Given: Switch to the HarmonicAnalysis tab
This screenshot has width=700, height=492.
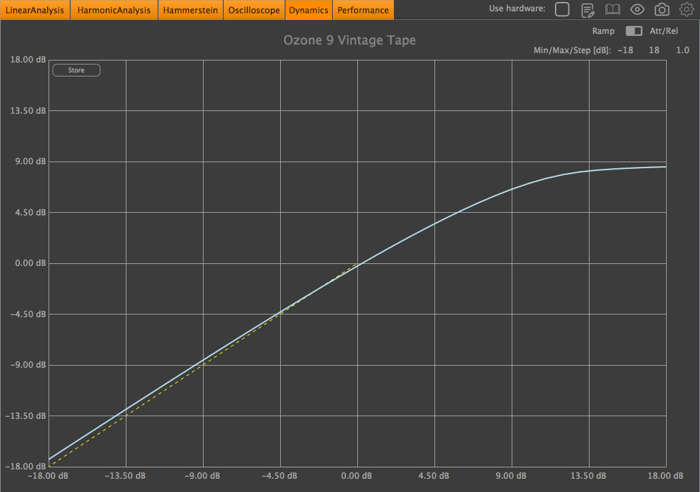Looking at the screenshot, I should 114,10.
